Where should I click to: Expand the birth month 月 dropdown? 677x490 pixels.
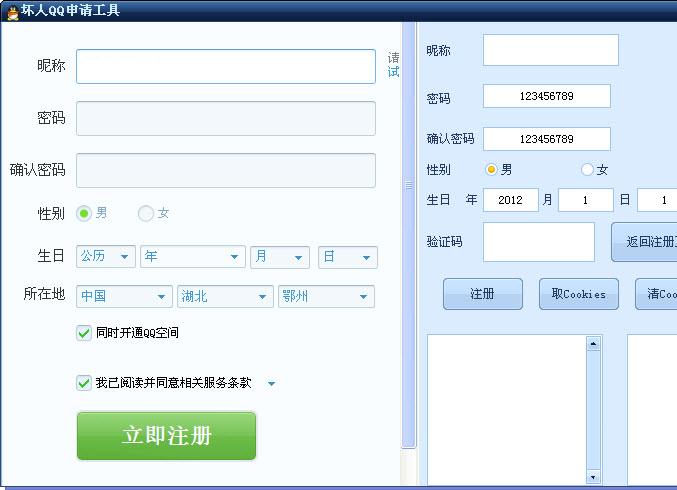280,257
